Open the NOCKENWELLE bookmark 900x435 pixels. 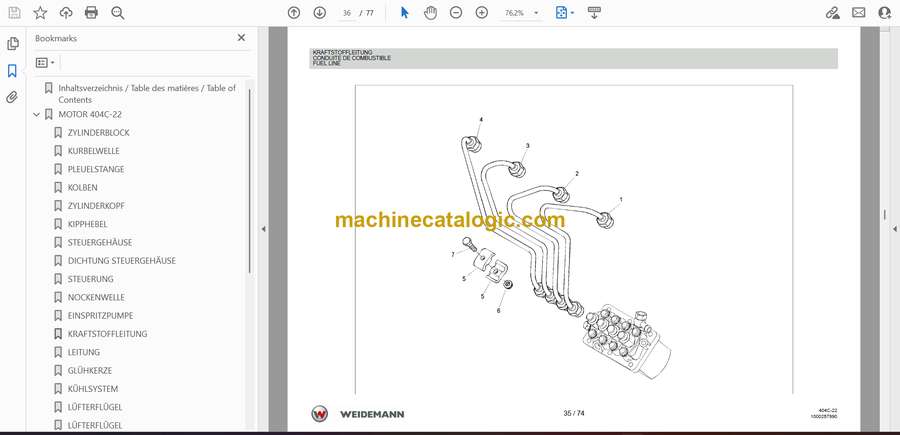(x=96, y=297)
